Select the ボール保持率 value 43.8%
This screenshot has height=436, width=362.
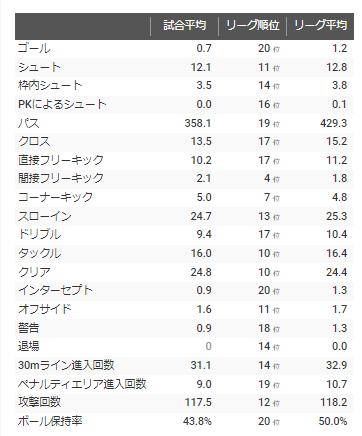[197, 422]
